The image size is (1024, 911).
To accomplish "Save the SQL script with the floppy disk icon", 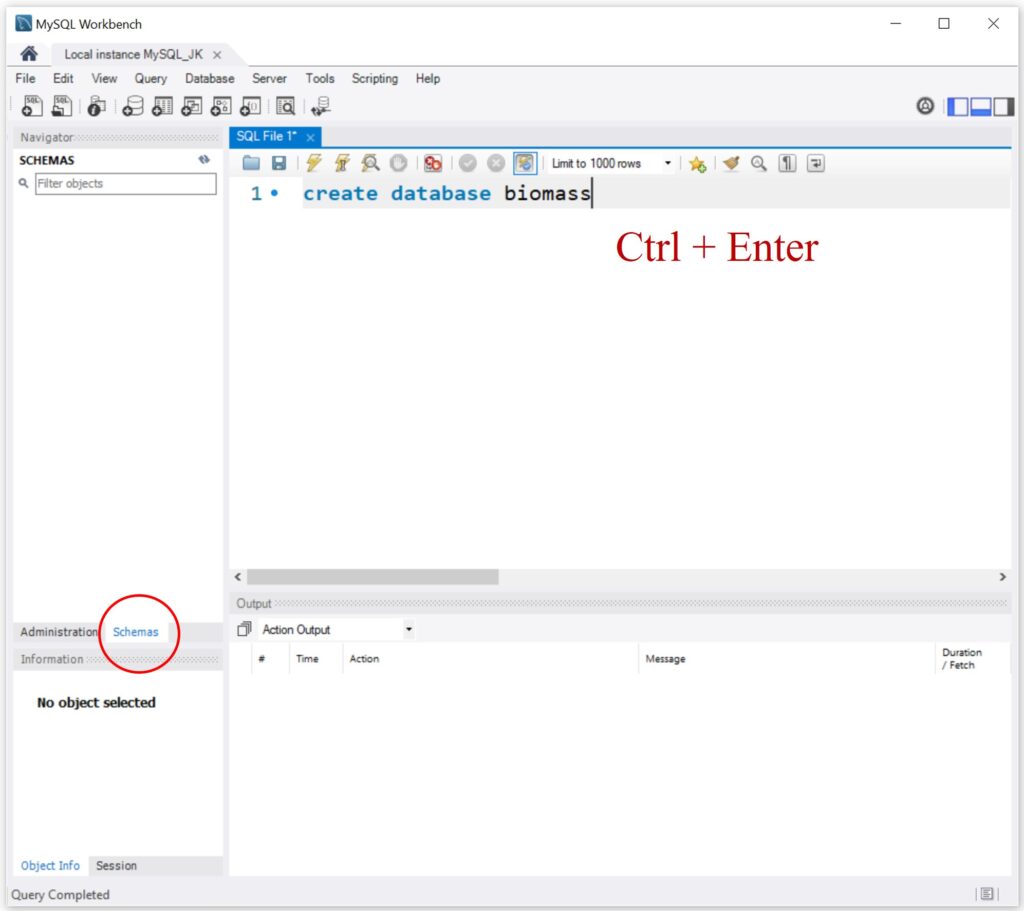I will pyautogui.click(x=279, y=163).
